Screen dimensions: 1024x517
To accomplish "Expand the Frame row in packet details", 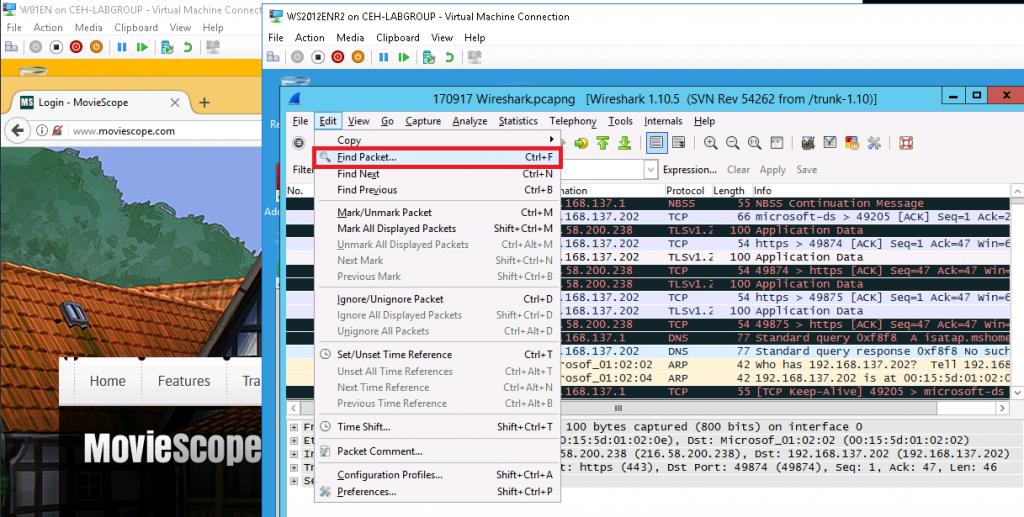I will pos(294,427).
